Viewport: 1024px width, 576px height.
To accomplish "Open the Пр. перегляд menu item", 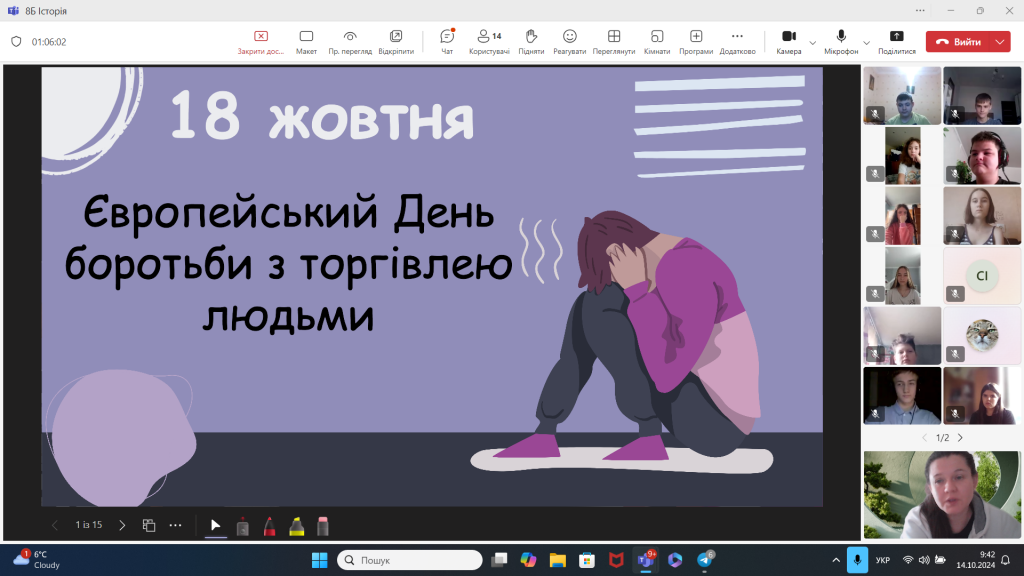I will click(351, 42).
